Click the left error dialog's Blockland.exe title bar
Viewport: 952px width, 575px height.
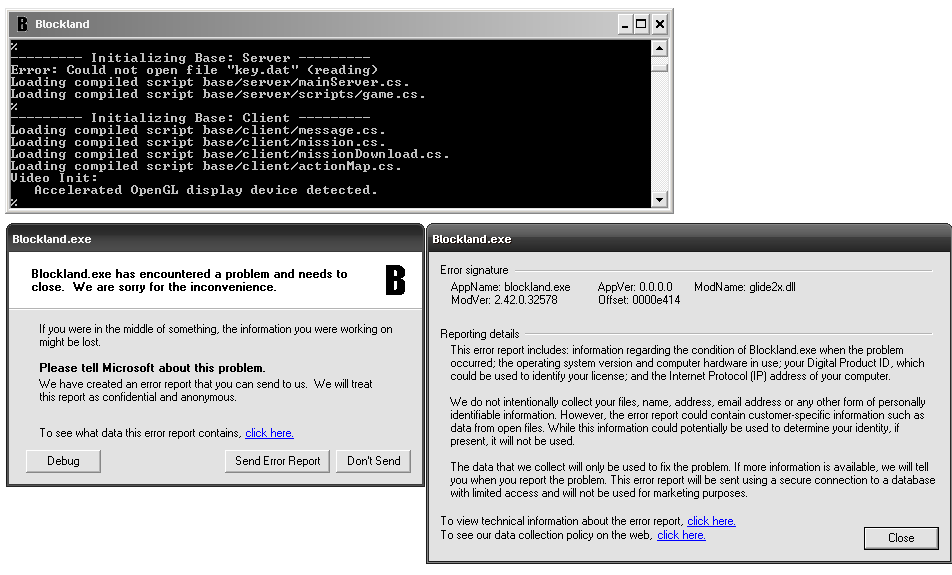(215, 239)
